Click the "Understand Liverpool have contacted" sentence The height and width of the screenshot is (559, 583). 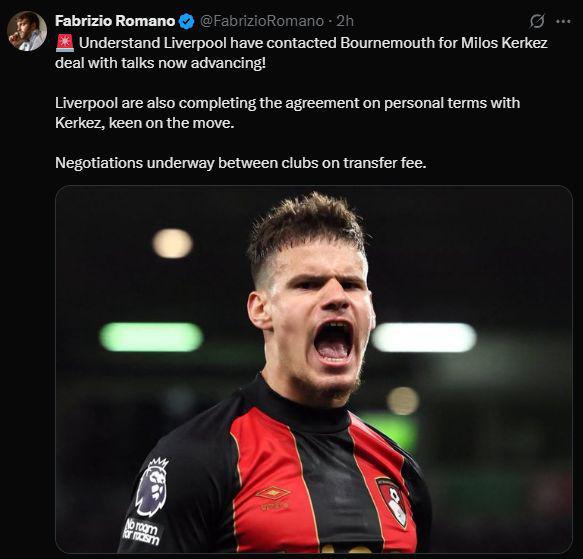tap(209, 43)
